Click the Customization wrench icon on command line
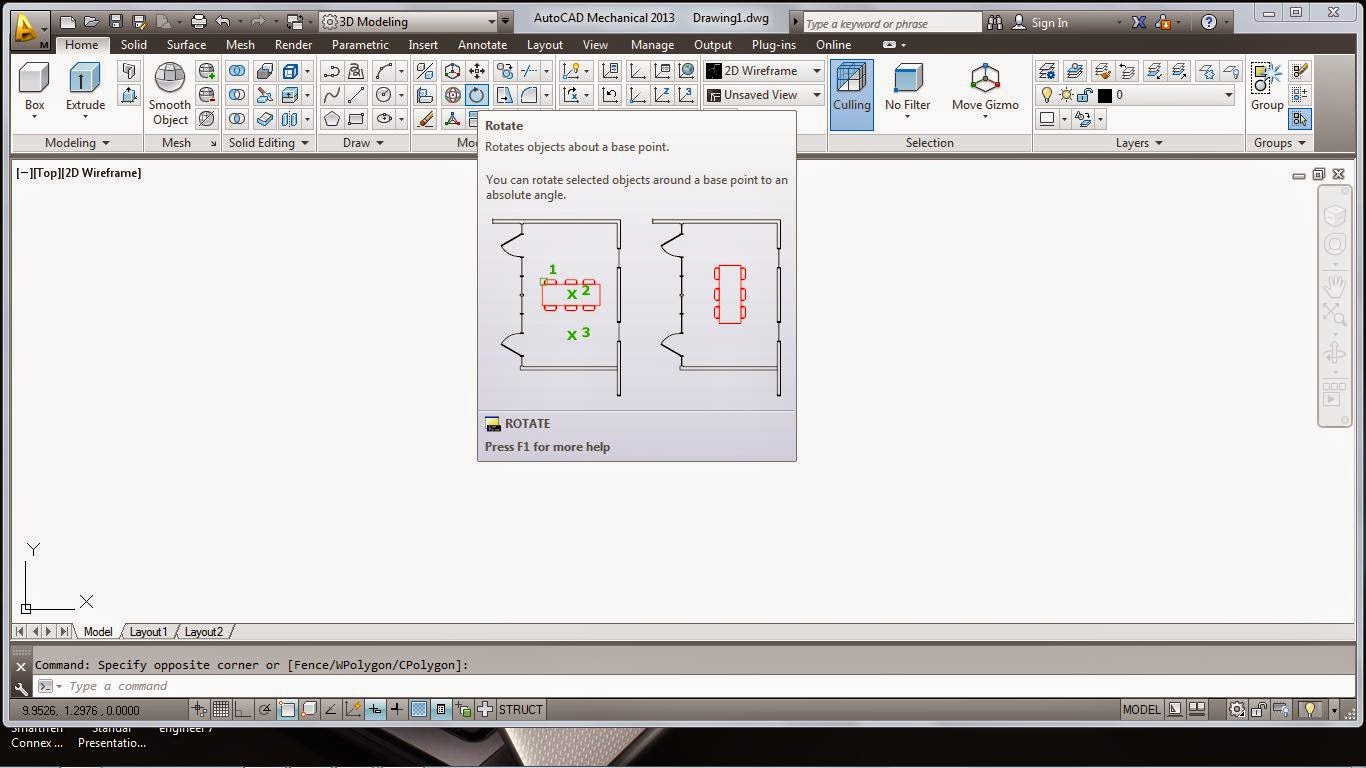Image resolution: width=1366 pixels, height=768 pixels. tap(21, 688)
